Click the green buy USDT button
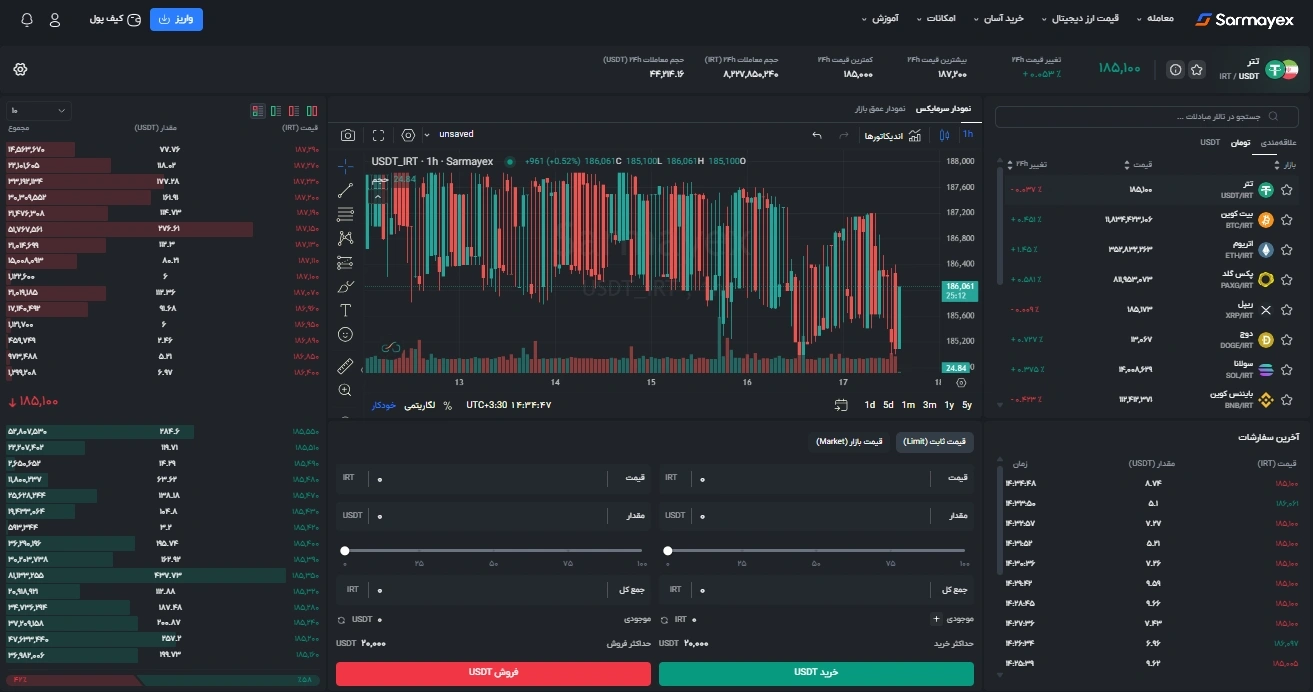 click(x=816, y=673)
